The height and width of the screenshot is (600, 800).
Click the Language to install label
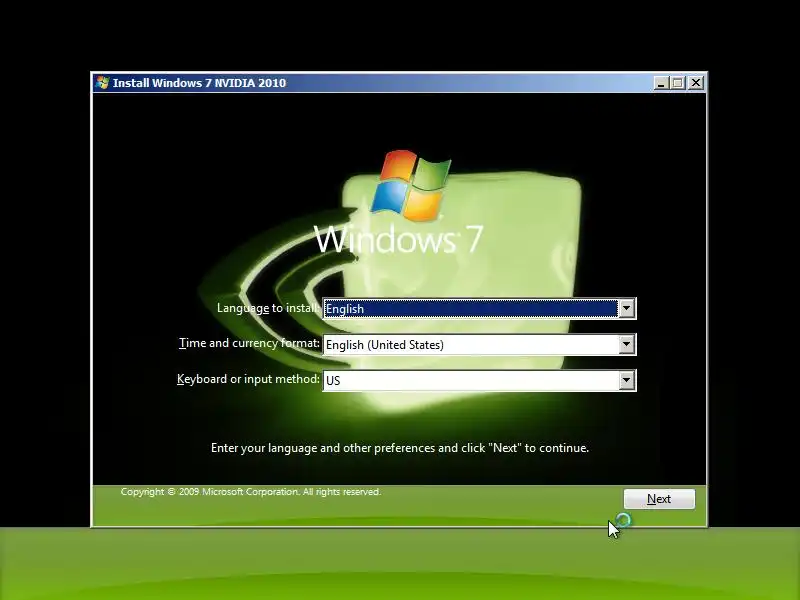pyautogui.click(x=268, y=308)
